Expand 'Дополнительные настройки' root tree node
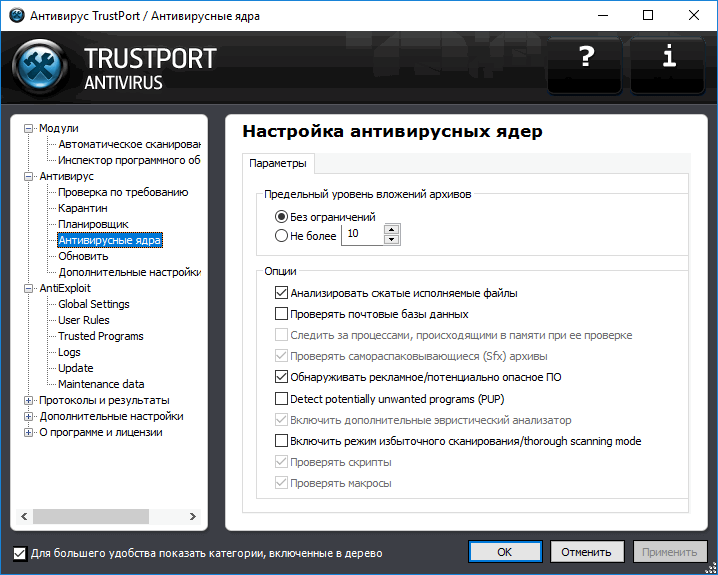Image resolution: width=718 pixels, height=575 pixels. coord(28,417)
